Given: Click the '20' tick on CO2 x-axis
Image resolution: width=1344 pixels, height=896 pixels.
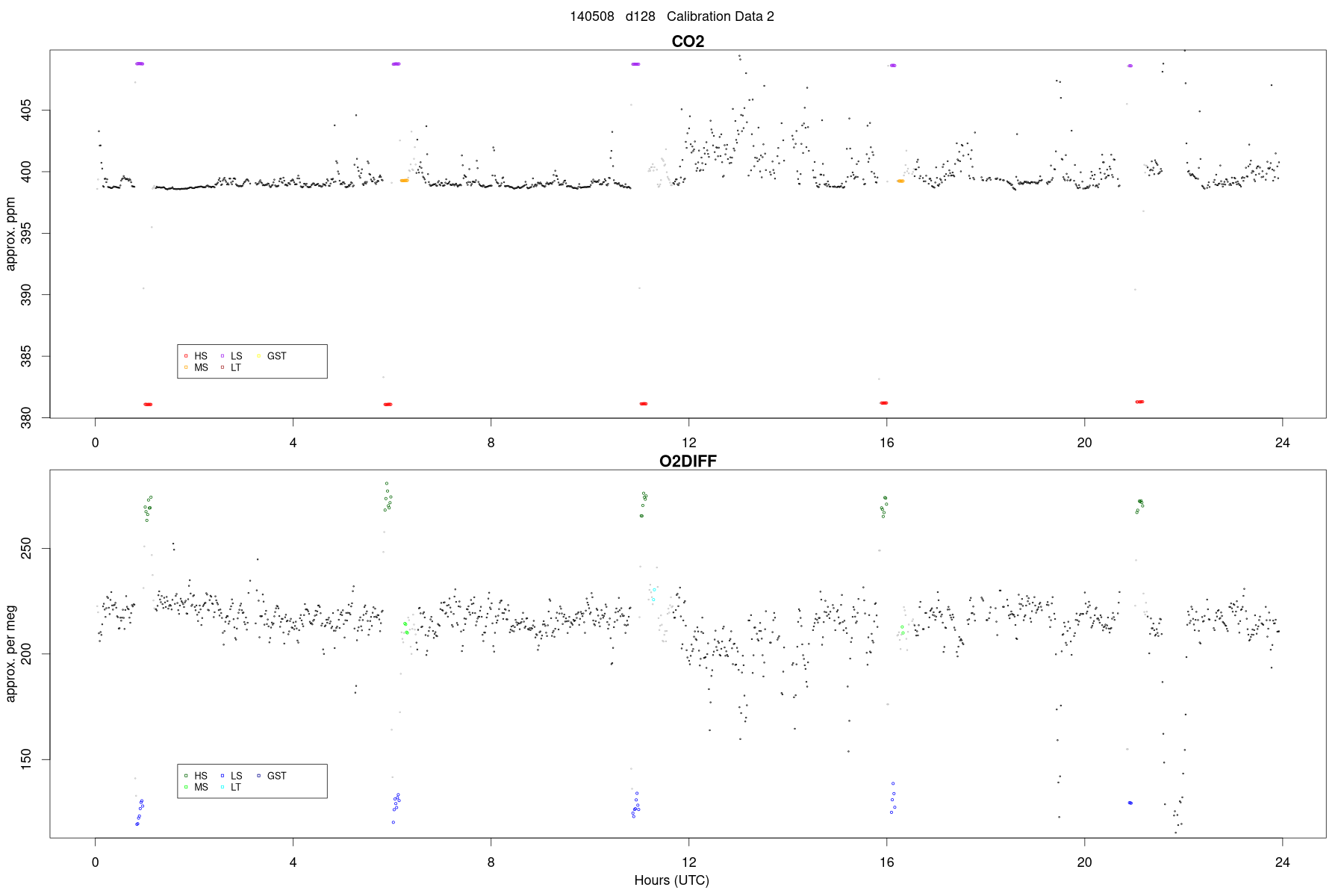Looking at the screenshot, I should pos(1084,443).
